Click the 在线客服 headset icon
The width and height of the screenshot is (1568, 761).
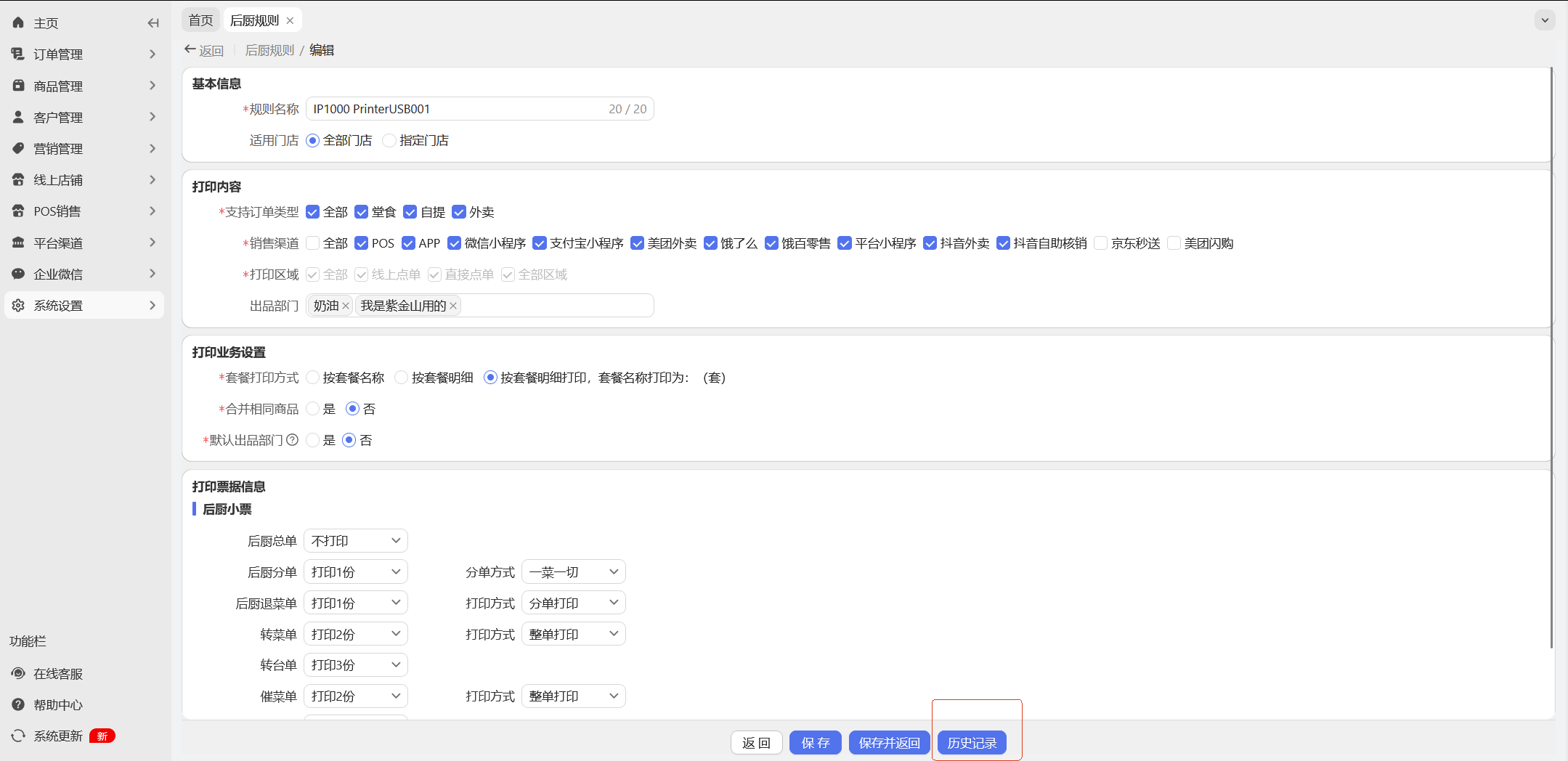(x=18, y=673)
